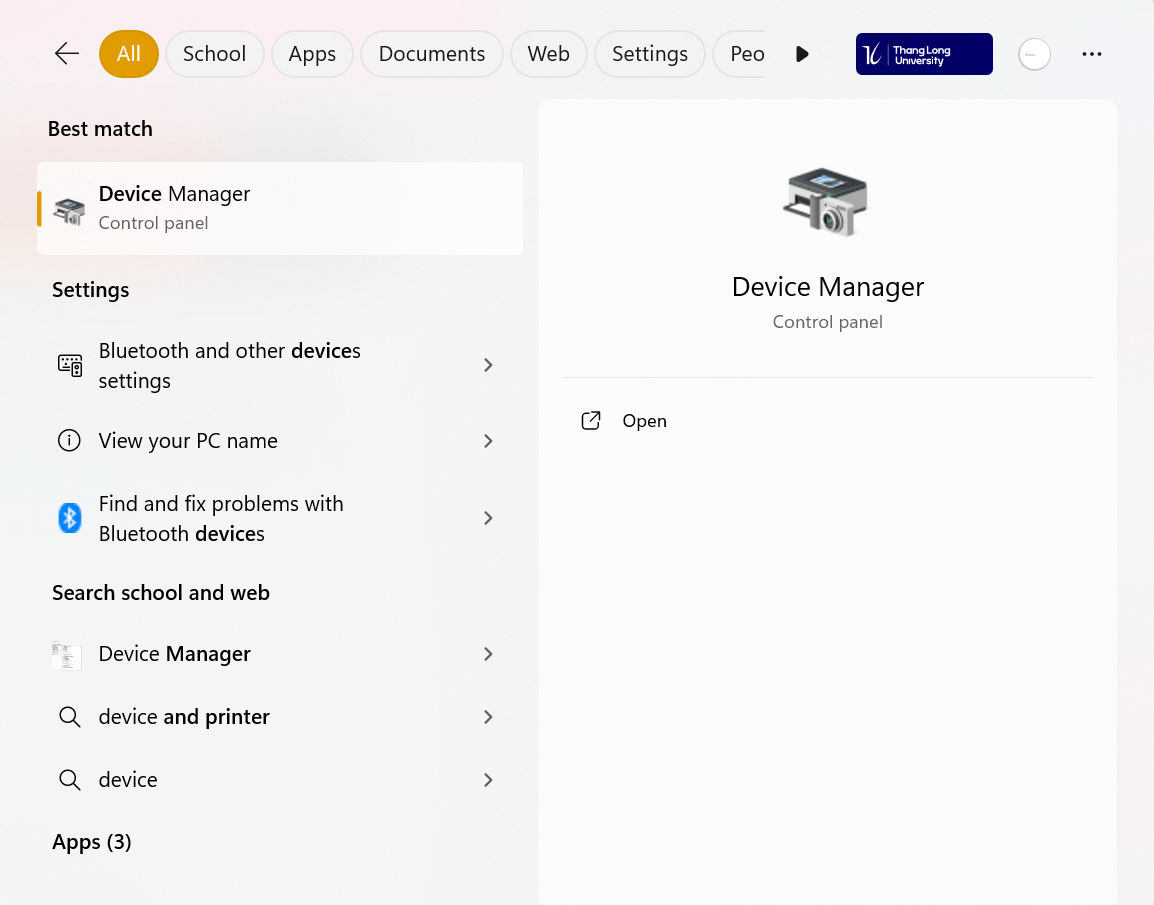Click the Bluetooth icon for fixing problems
Image resolution: width=1154 pixels, height=905 pixels.
coord(69,518)
